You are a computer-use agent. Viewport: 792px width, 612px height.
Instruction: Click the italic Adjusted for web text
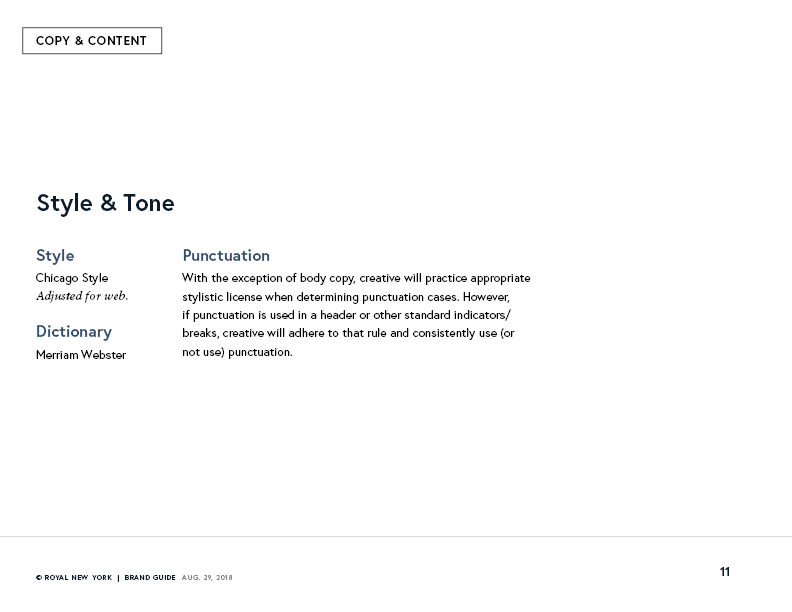(x=82, y=296)
